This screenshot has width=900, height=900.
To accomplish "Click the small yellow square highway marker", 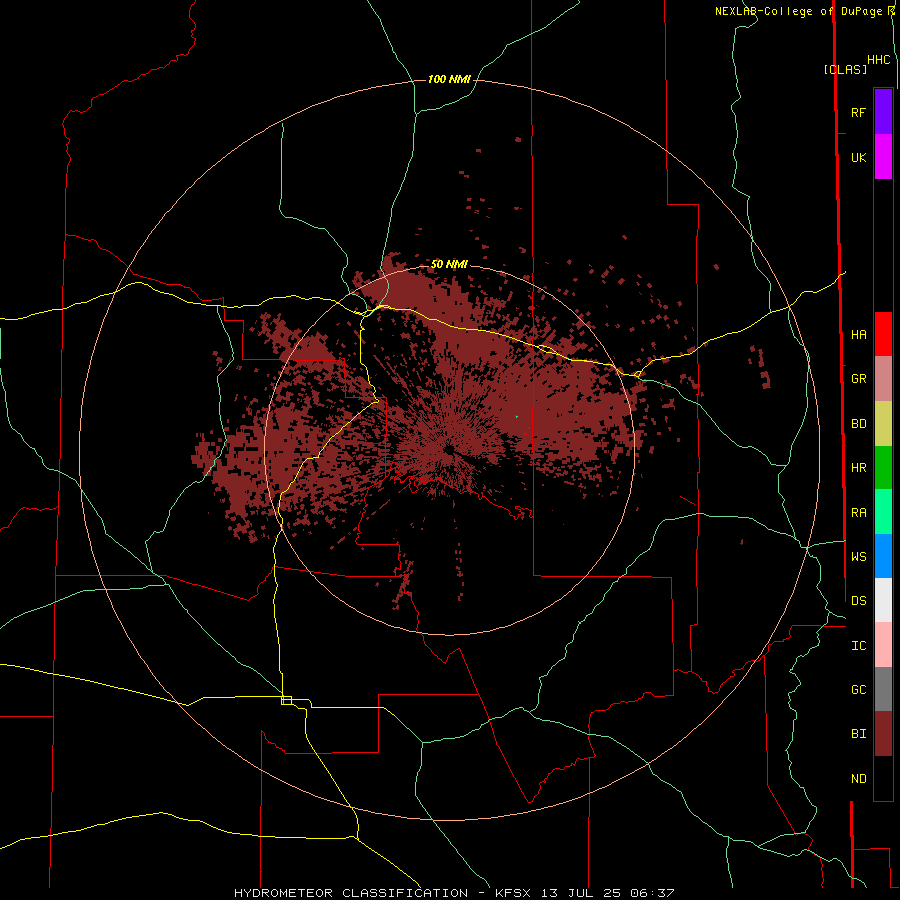I will tap(286, 700).
